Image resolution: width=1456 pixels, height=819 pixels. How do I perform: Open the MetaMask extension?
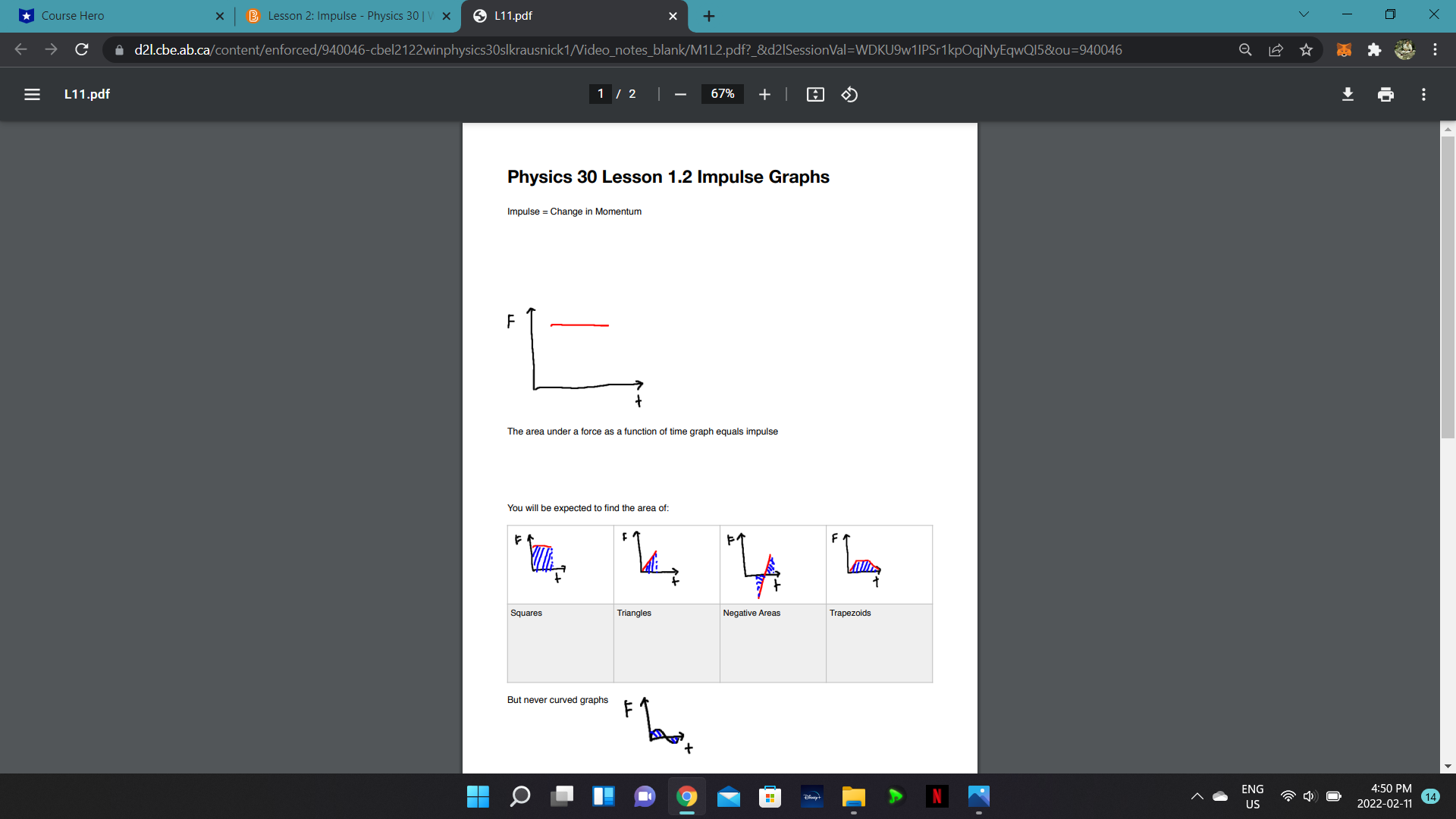click(1344, 49)
